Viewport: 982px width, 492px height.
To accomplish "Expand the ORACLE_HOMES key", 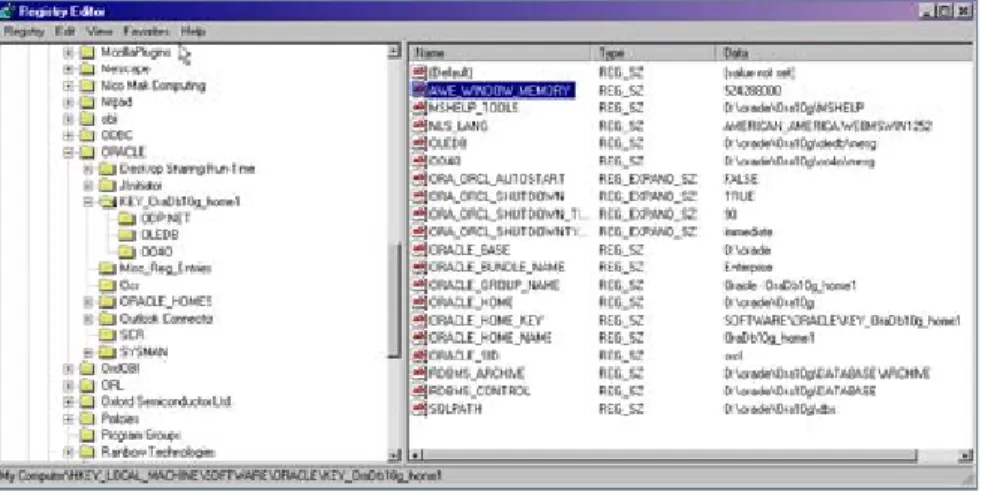I will (88, 302).
